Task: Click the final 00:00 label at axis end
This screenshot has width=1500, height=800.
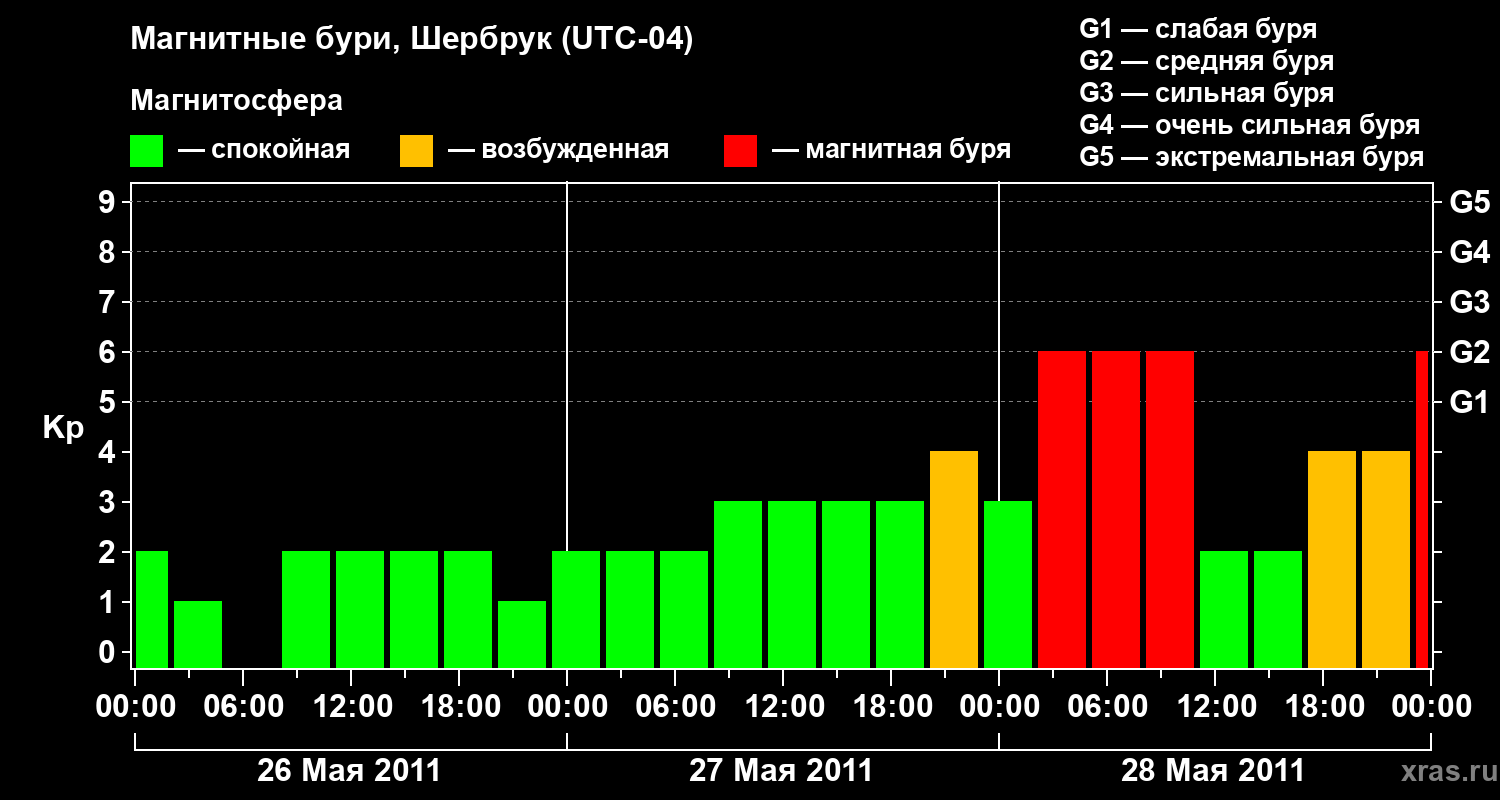Action: tap(1431, 706)
